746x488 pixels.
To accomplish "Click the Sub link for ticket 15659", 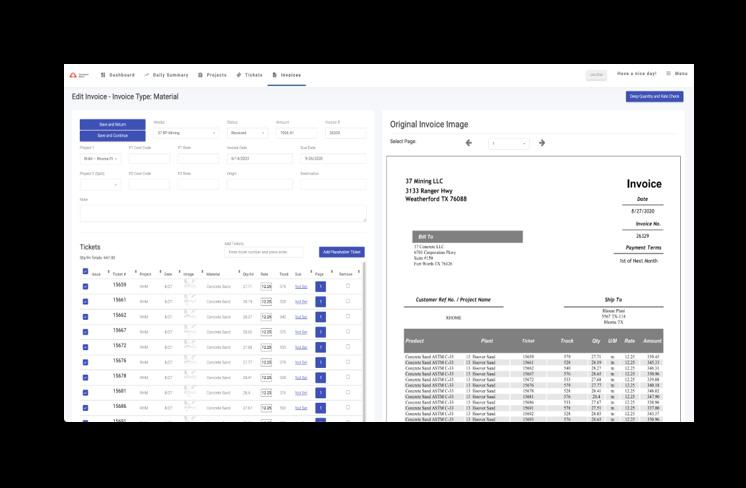I will [x=301, y=287].
